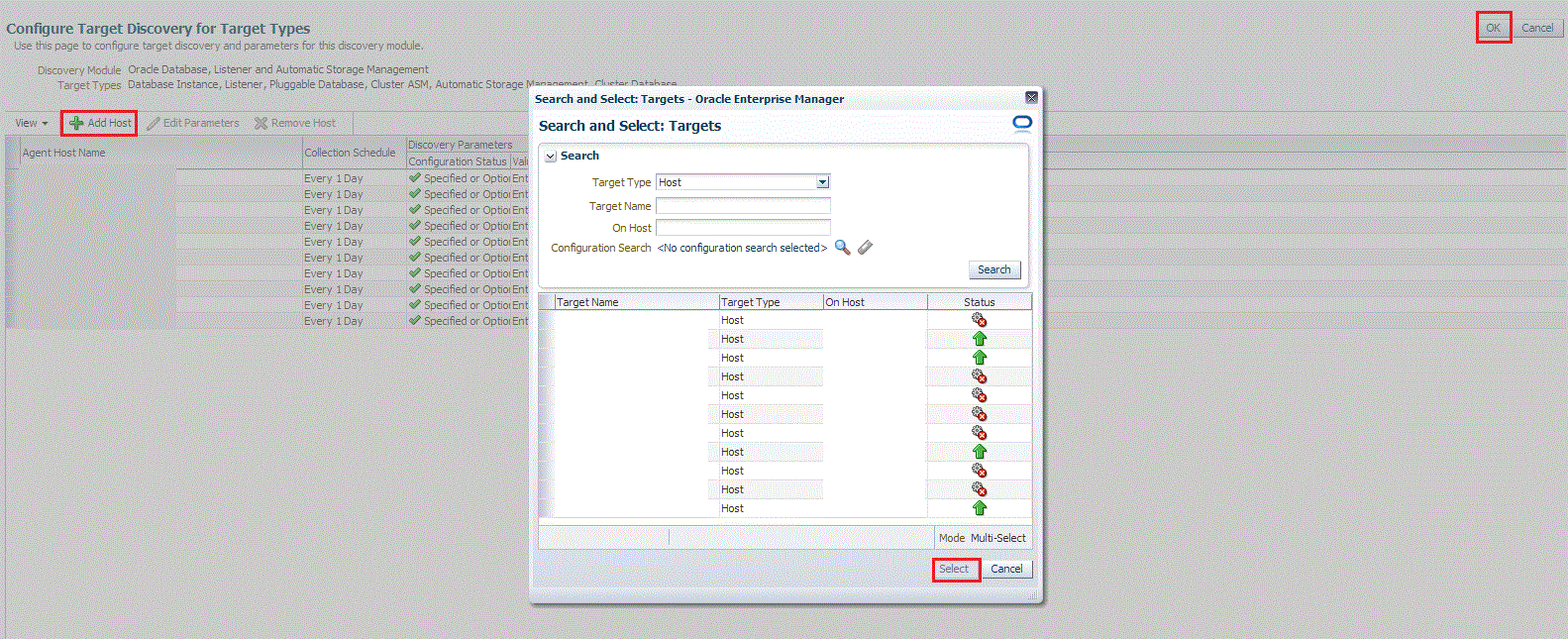Click Edit Parameters in background toolbar
The width and height of the screenshot is (1568, 639).
coord(193,123)
